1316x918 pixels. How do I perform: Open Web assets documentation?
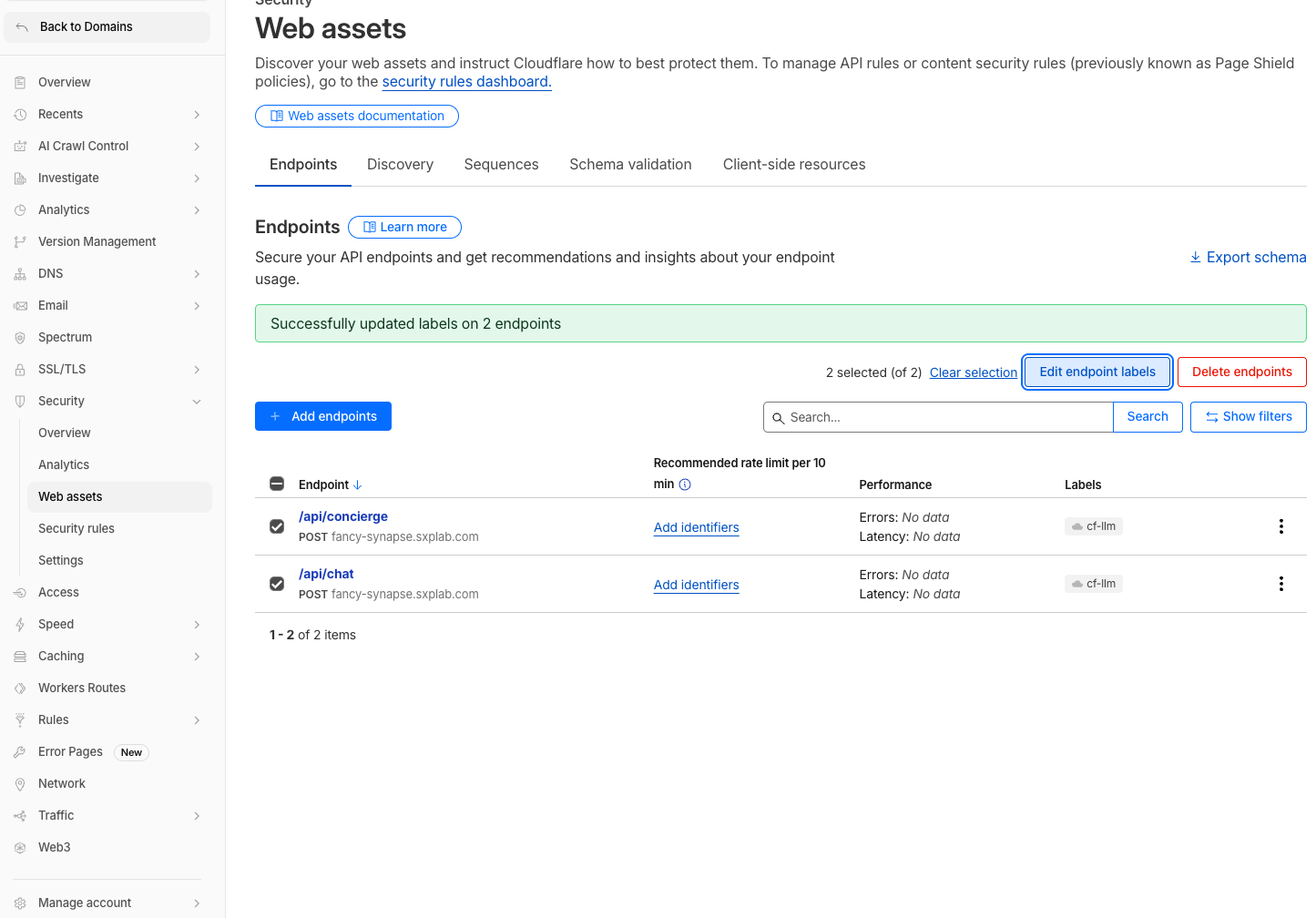click(357, 117)
